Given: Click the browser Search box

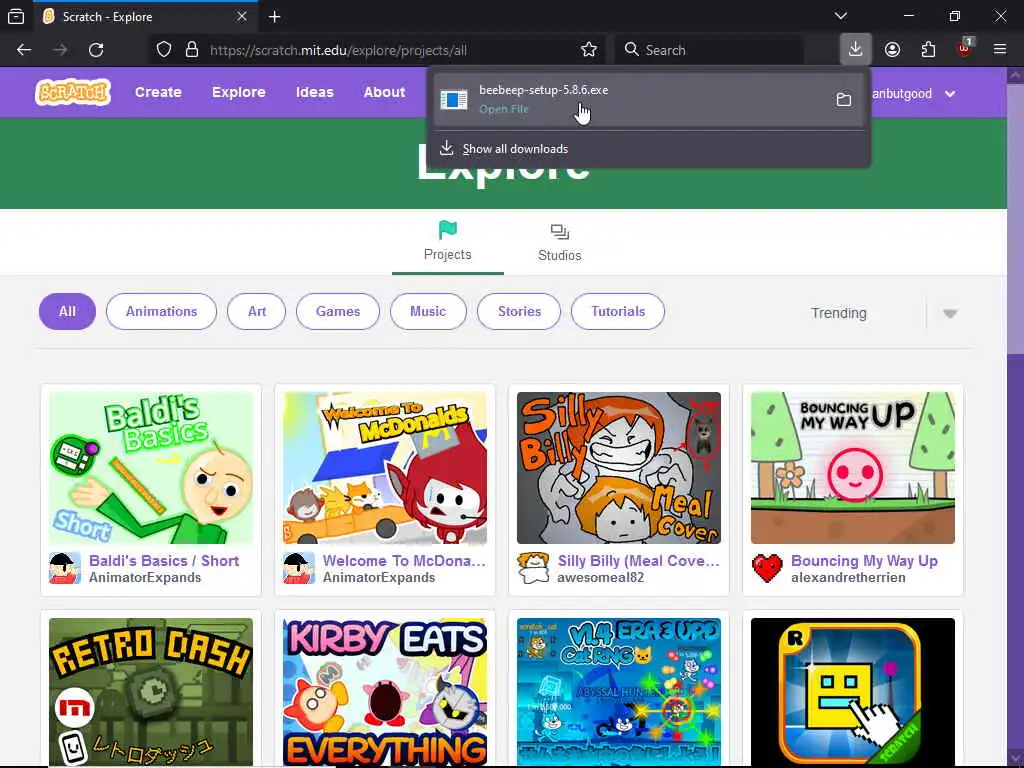Looking at the screenshot, I should pyautogui.click(x=709, y=50).
